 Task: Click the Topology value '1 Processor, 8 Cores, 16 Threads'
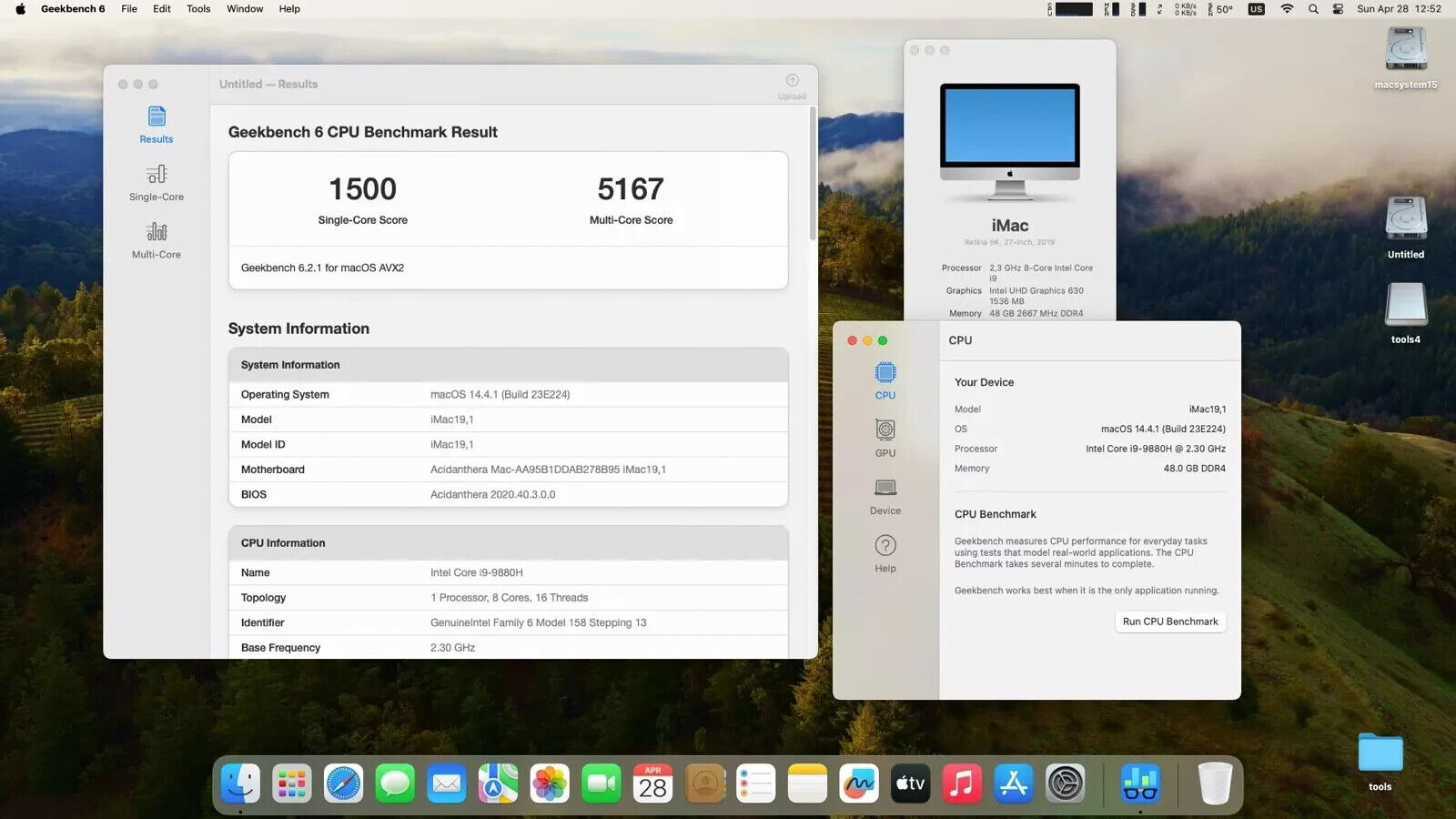coord(510,598)
